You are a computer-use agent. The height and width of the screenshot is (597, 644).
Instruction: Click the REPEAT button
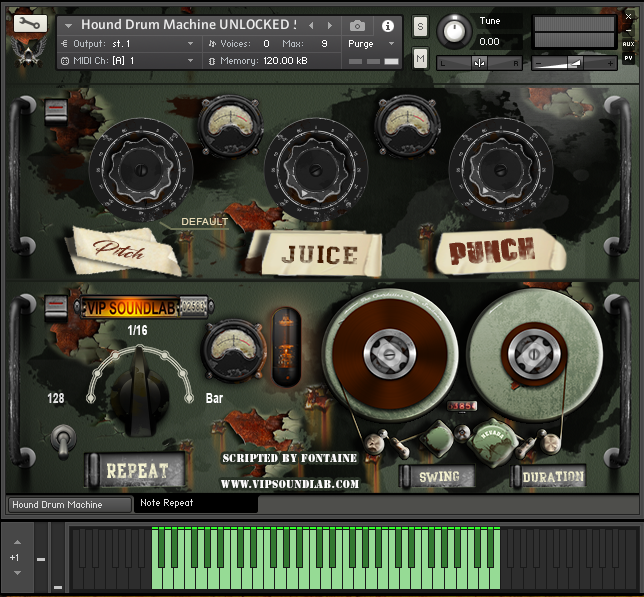135,471
